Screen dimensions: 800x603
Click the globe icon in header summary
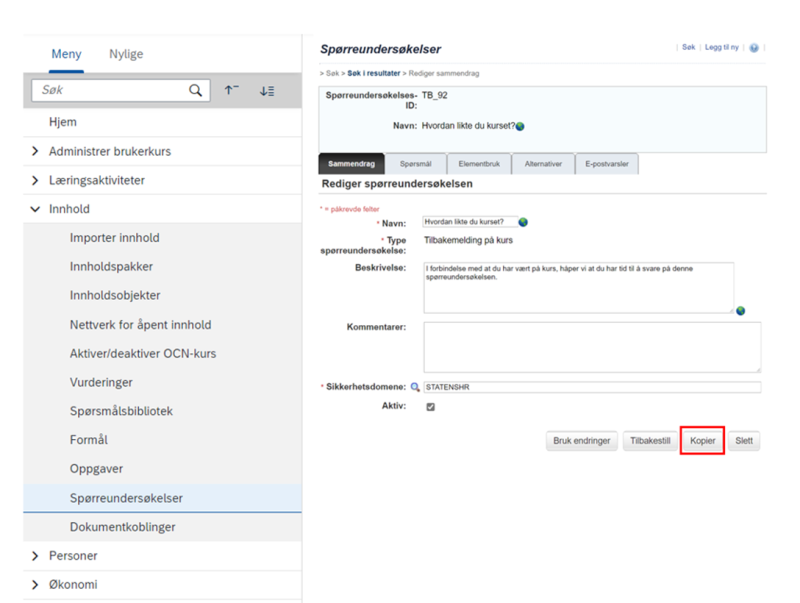(x=520, y=127)
